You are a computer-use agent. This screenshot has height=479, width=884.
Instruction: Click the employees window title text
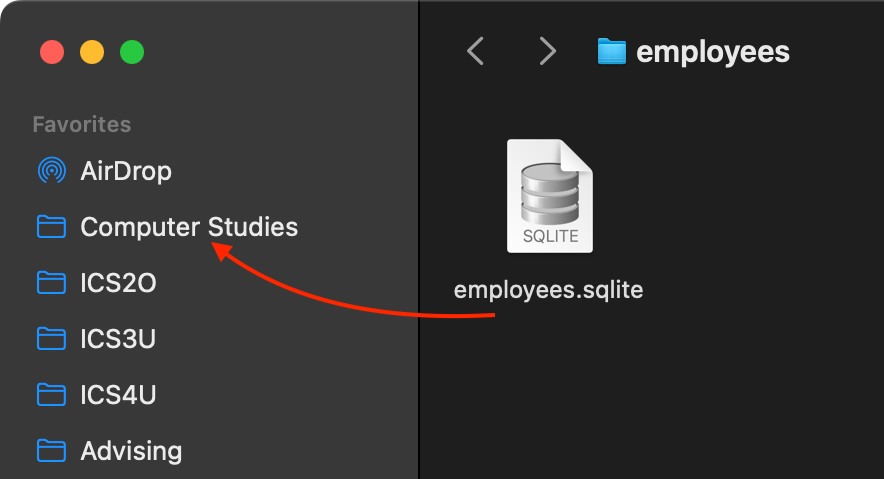(x=713, y=51)
